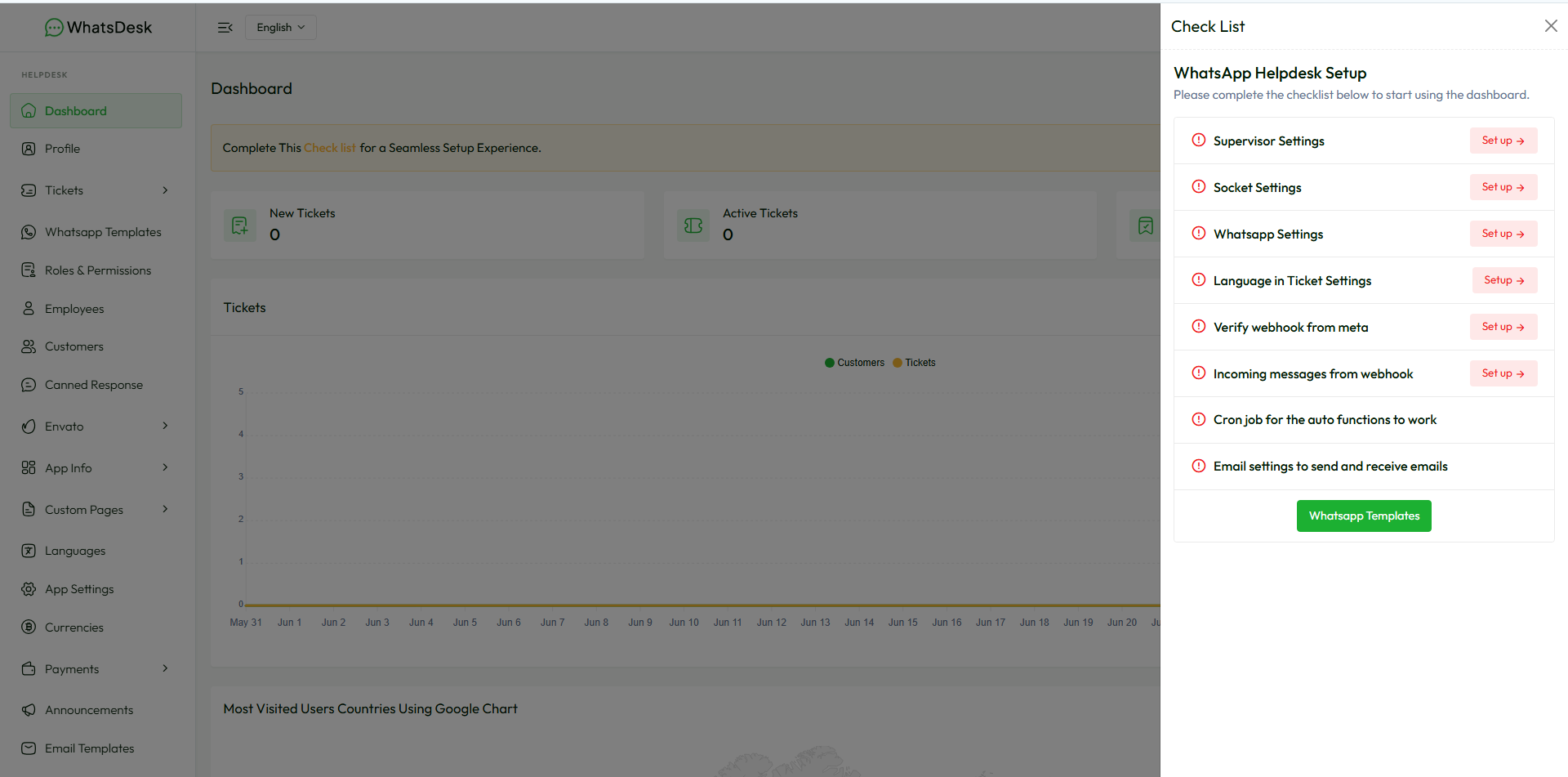Open the Languages menu item

[96, 551]
